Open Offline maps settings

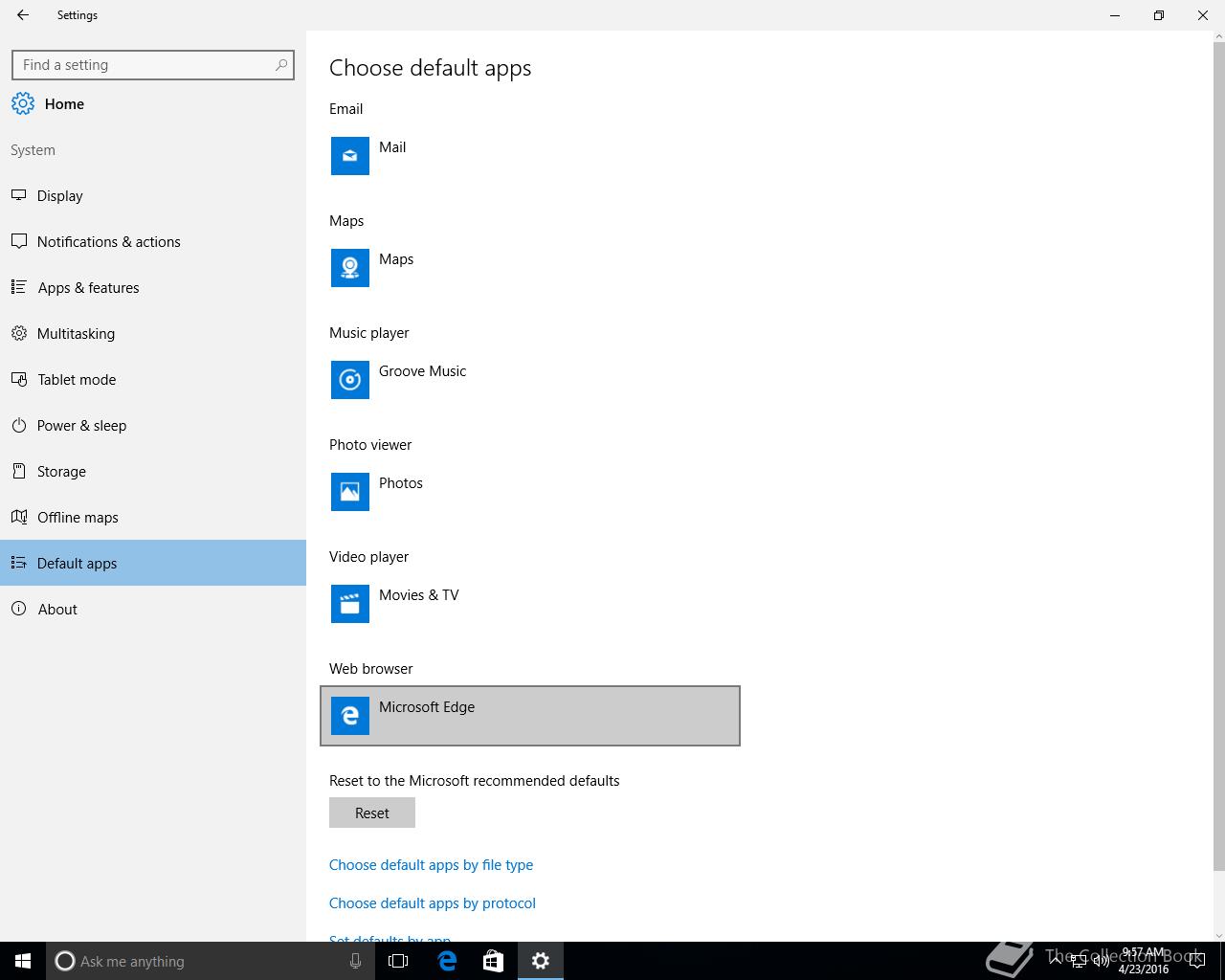pos(153,517)
